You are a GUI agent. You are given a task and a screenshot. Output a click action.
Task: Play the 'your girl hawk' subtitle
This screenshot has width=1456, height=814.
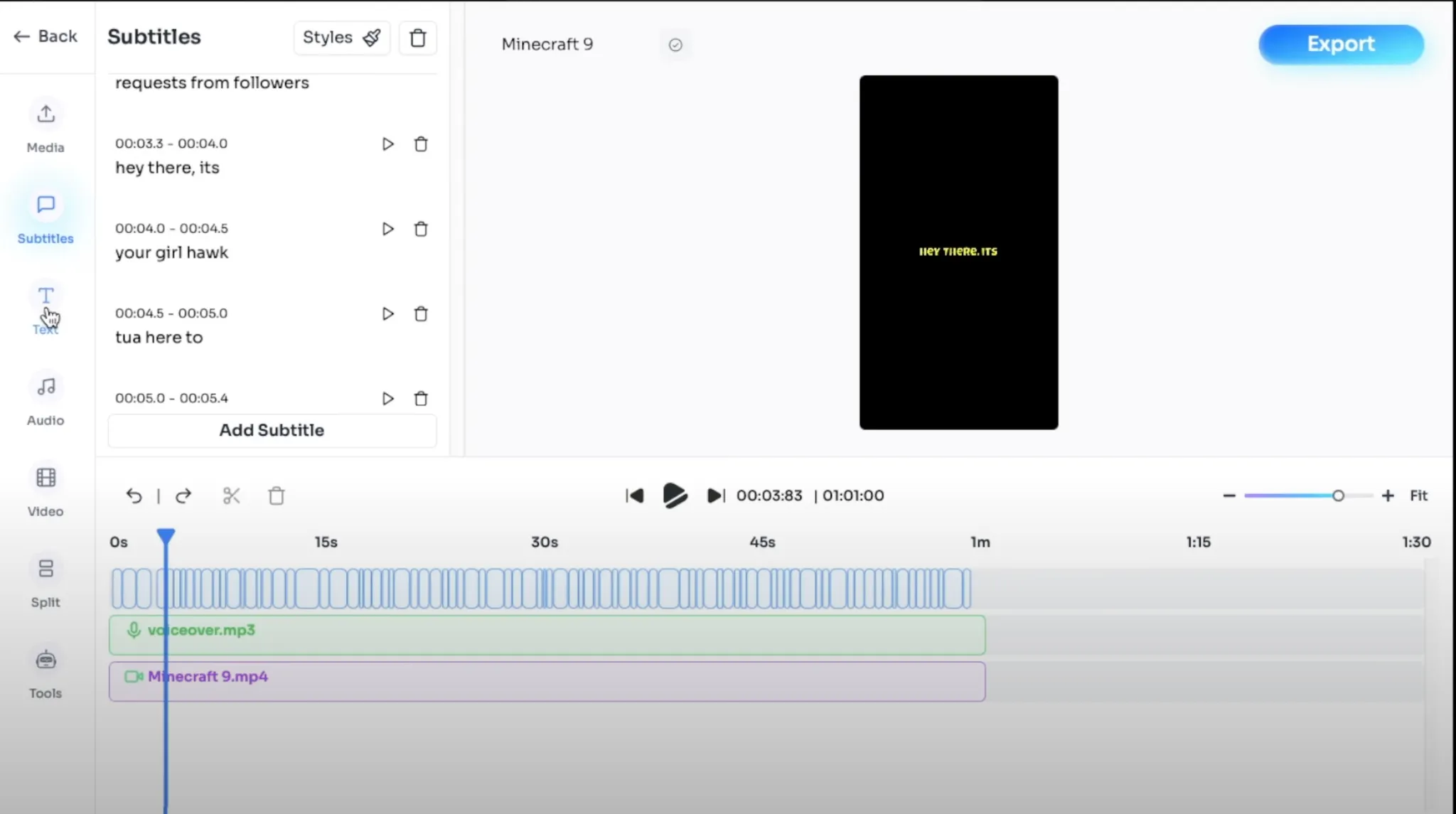387,229
